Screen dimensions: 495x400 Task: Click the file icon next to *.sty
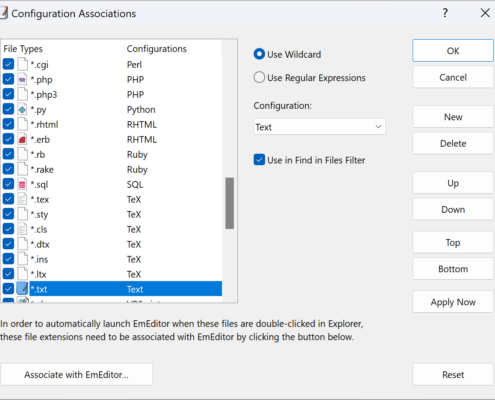[22, 214]
